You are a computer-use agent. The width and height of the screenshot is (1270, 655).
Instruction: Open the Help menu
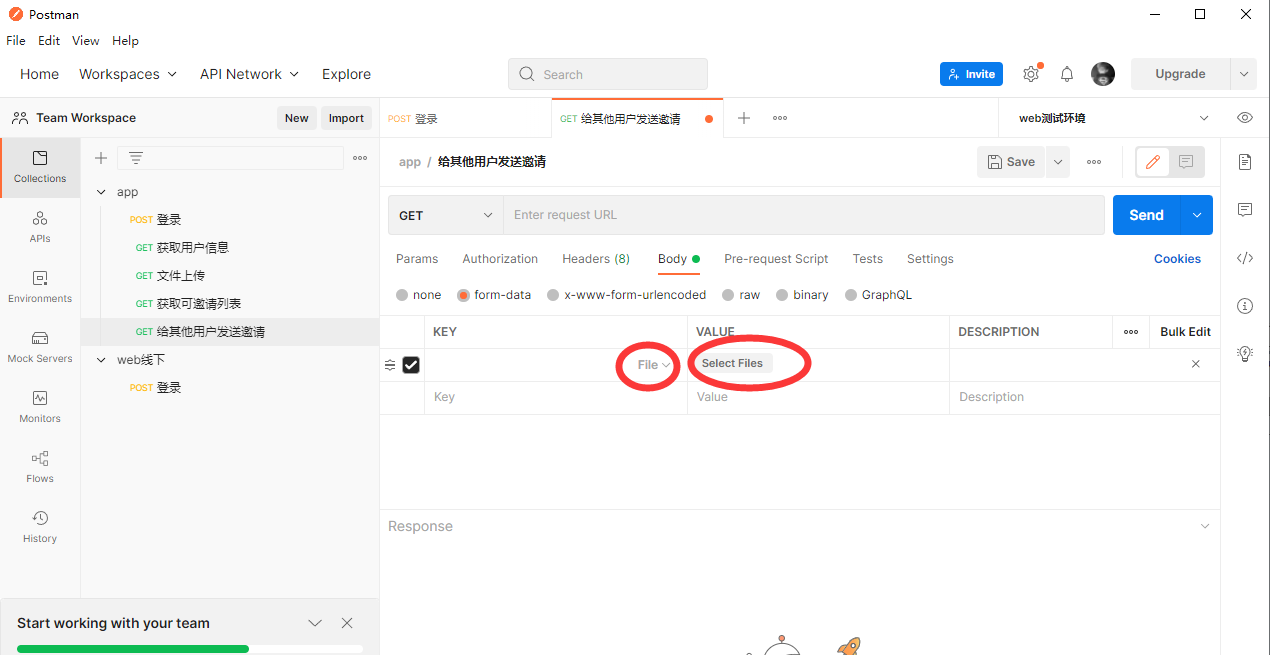click(125, 41)
